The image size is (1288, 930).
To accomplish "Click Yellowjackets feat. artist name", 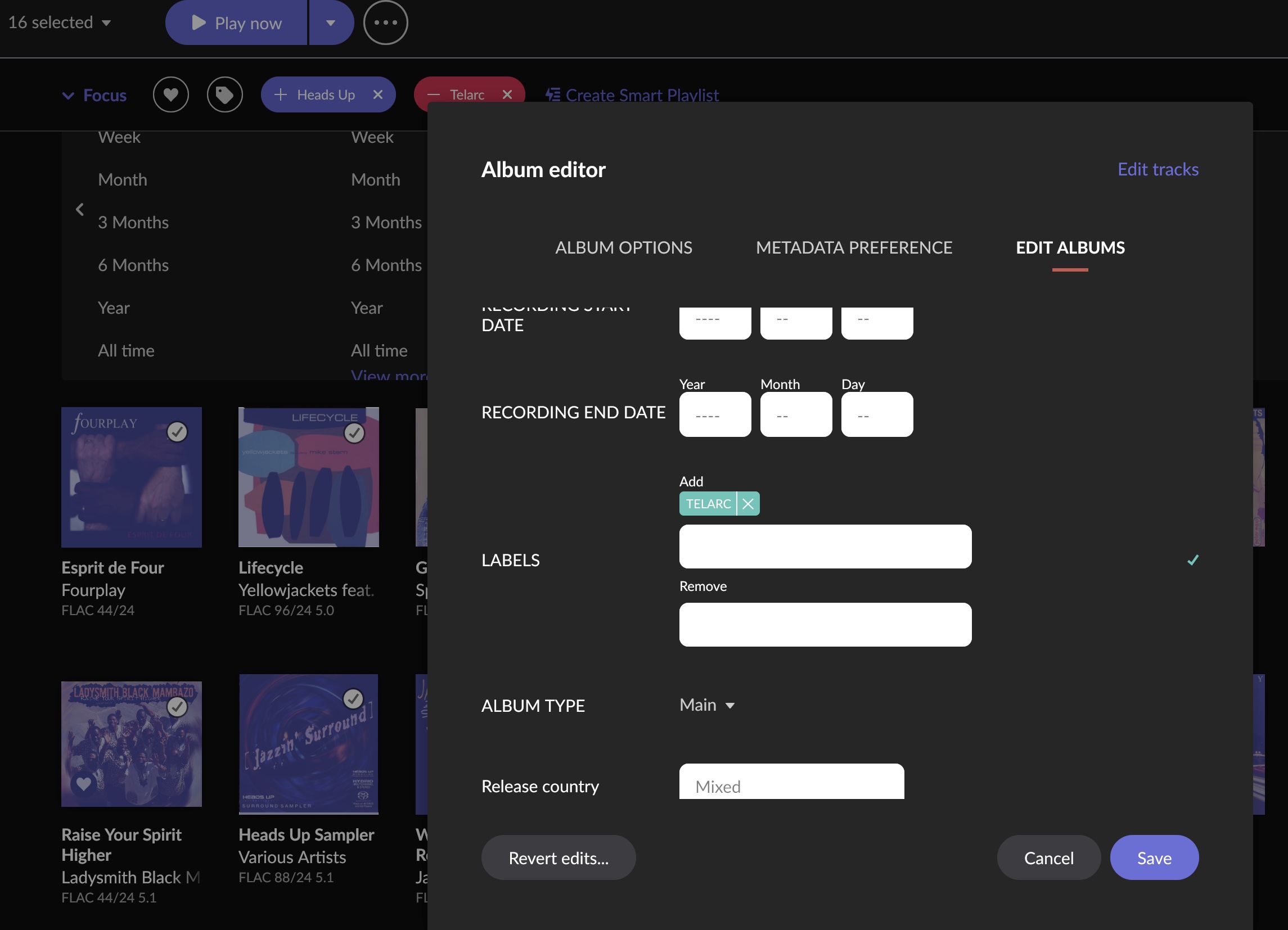I will click(306, 590).
